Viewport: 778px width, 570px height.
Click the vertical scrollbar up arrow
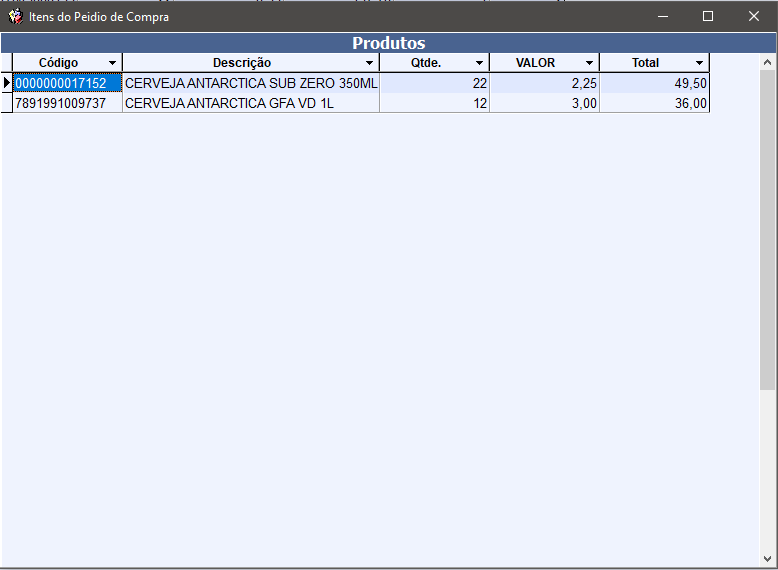click(x=767, y=62)
